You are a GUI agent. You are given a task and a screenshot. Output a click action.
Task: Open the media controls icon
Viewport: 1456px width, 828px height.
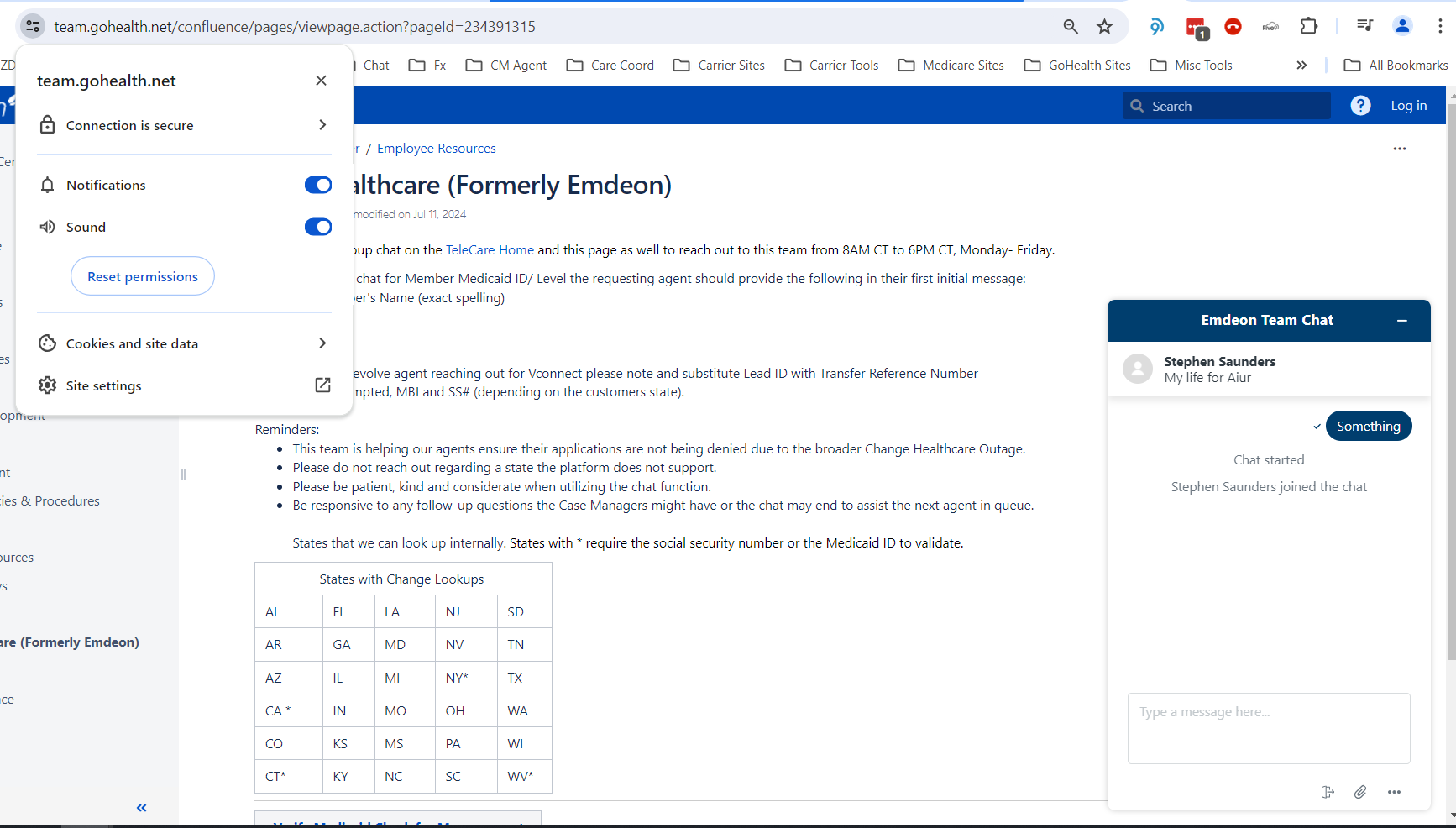1364,26
